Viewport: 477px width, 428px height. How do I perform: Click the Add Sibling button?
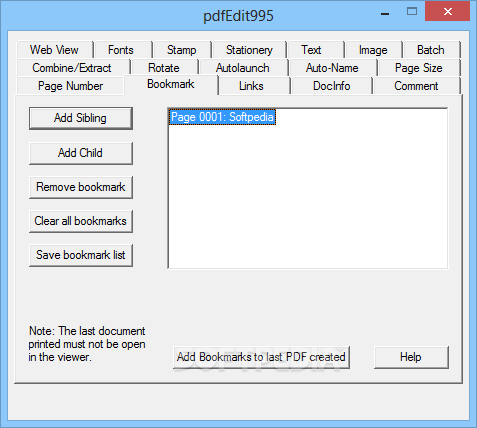(81, 118)
